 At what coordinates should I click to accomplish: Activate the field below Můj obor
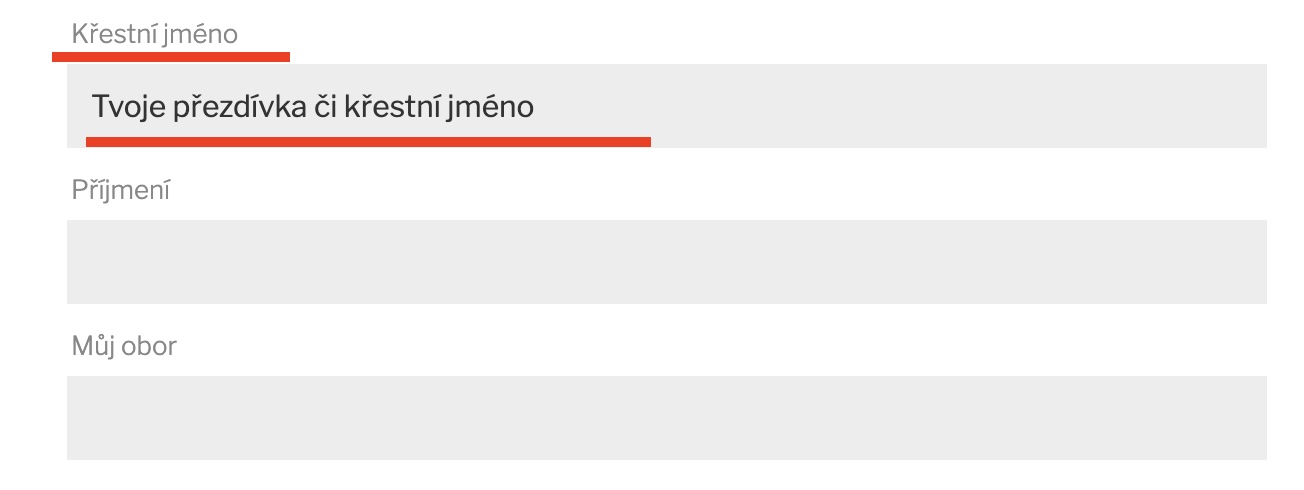pyautogui.click(x=667, y=418)
